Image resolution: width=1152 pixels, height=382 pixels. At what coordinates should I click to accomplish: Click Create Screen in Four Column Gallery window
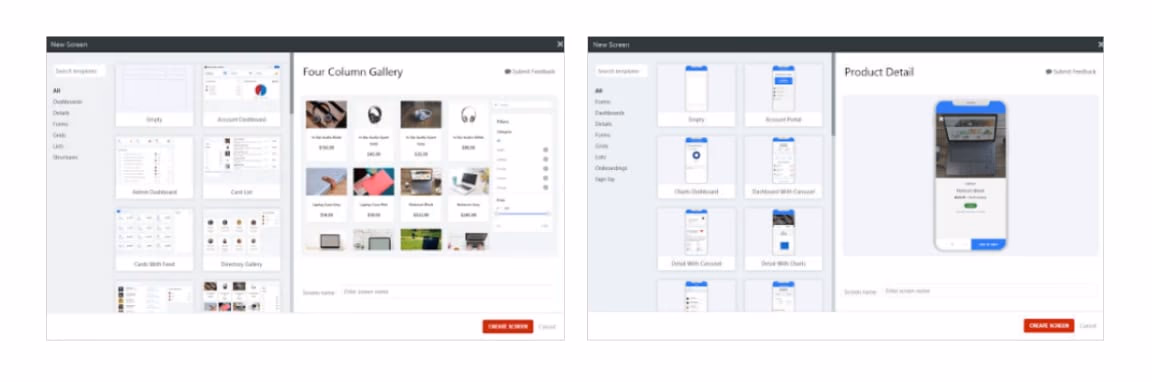tap(508, 326)
